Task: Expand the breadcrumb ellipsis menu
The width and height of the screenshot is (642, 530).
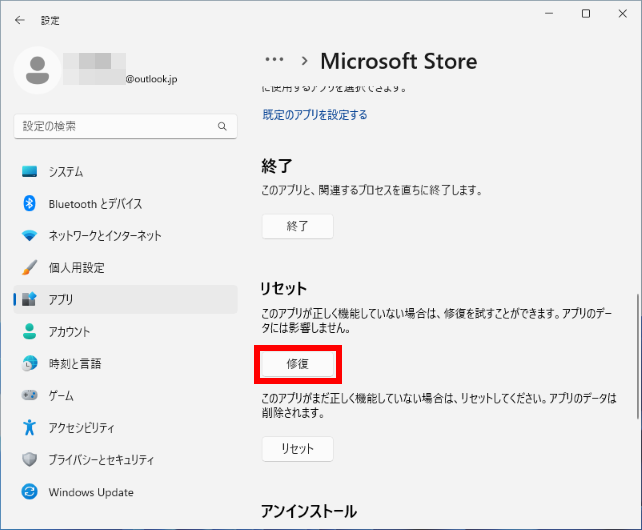Action: (x=274, y=60)
